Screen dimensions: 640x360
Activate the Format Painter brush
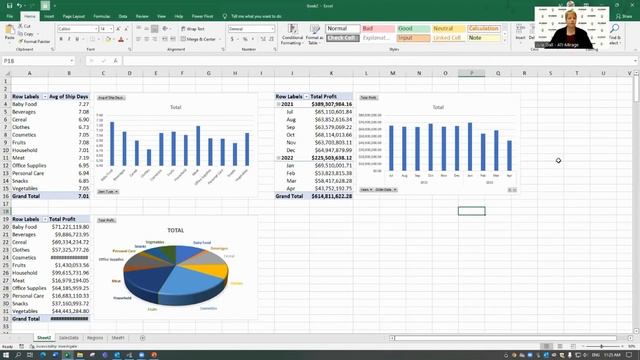20,41
